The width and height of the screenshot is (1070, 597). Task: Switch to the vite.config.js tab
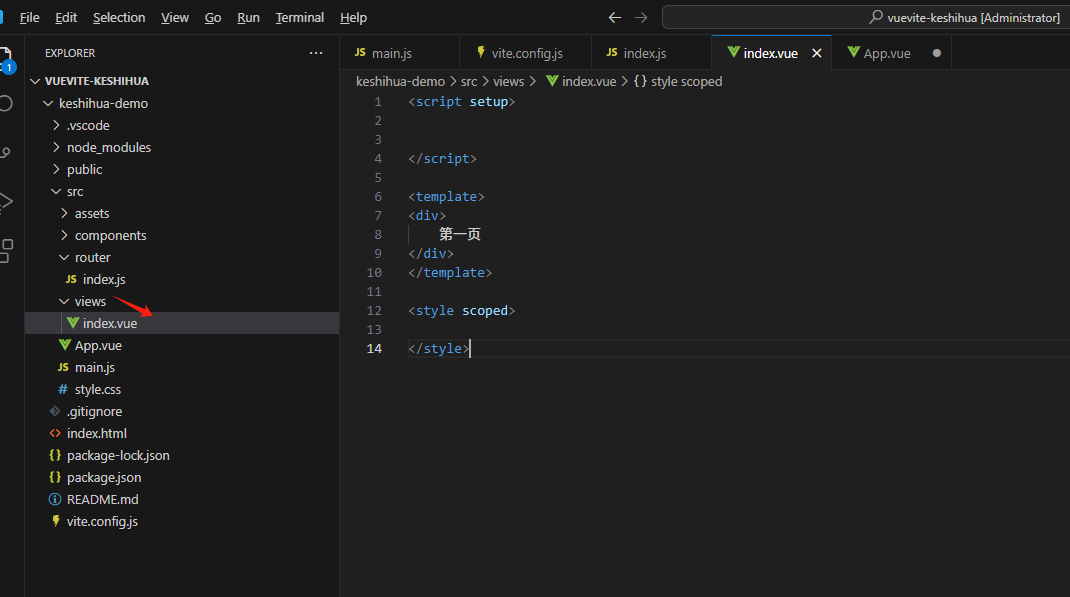pos(526,53)
